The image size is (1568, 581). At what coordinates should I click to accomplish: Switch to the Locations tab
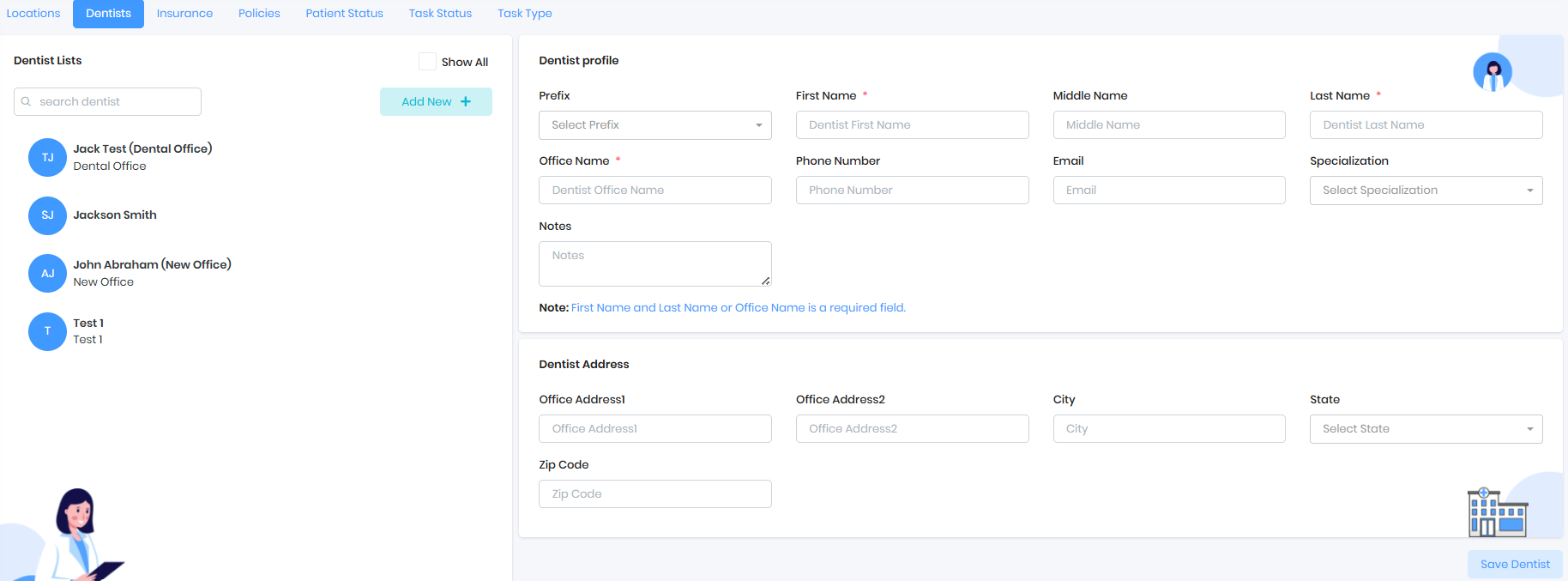click(x=33, y=14)
